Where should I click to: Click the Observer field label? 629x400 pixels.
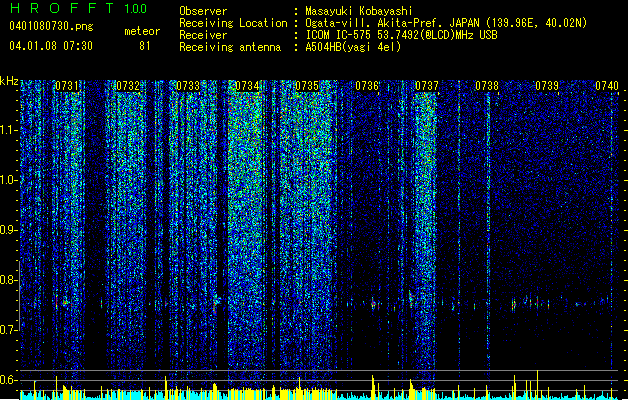pyautogui.click(x=203, y=11)
